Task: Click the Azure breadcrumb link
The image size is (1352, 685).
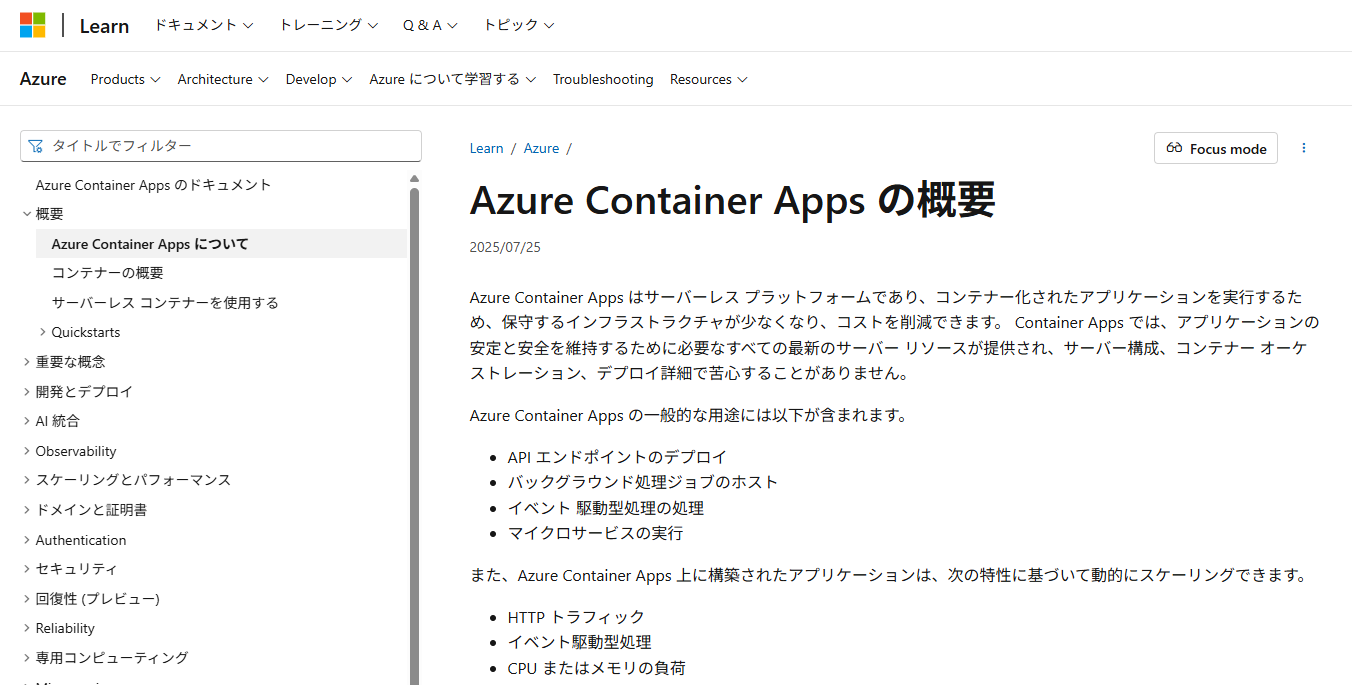Action: coord(541,148)
